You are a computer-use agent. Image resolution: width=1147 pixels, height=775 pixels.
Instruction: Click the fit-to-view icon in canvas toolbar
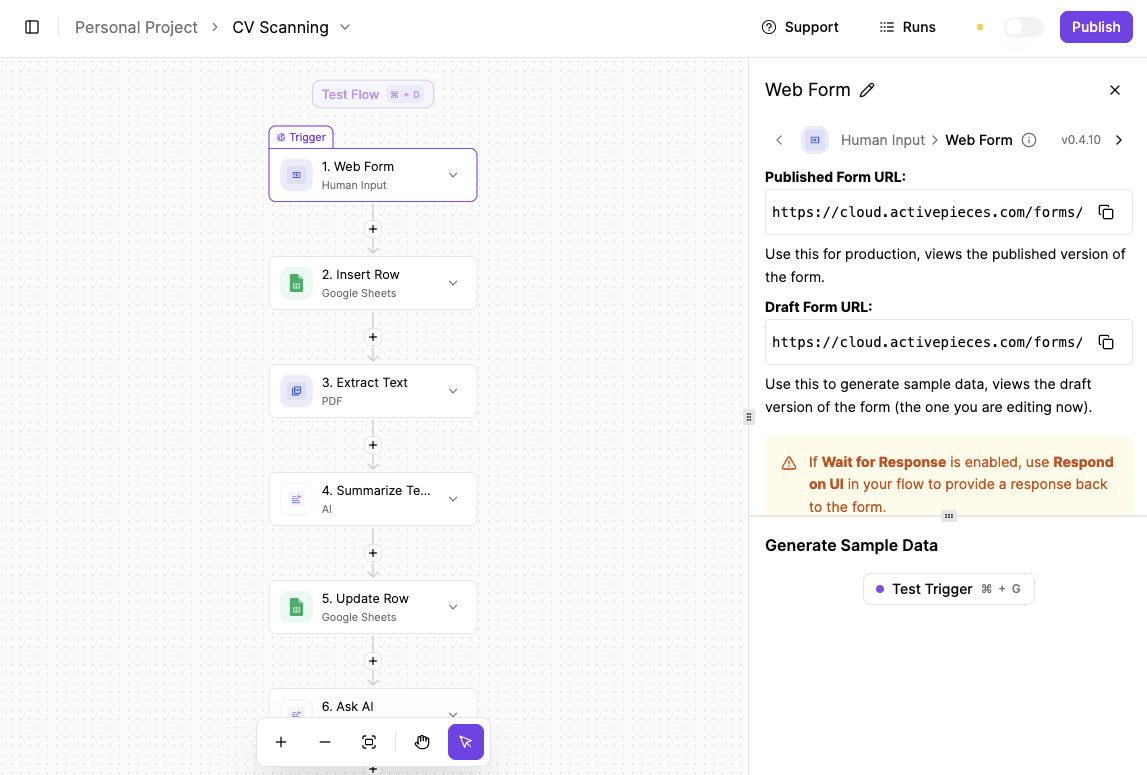(x=369, y=742)
